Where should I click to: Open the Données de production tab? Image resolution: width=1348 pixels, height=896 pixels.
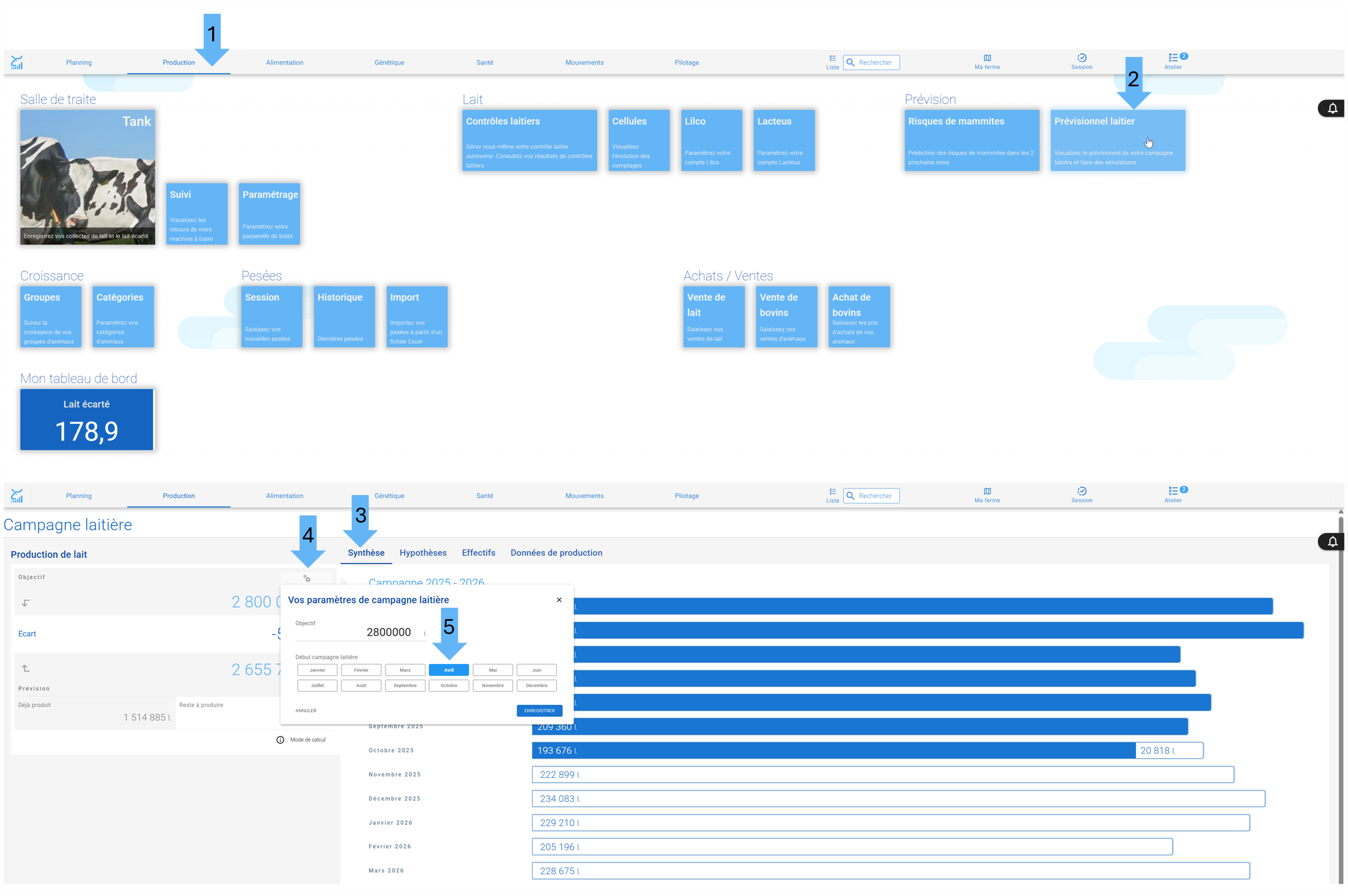(556, 553)
